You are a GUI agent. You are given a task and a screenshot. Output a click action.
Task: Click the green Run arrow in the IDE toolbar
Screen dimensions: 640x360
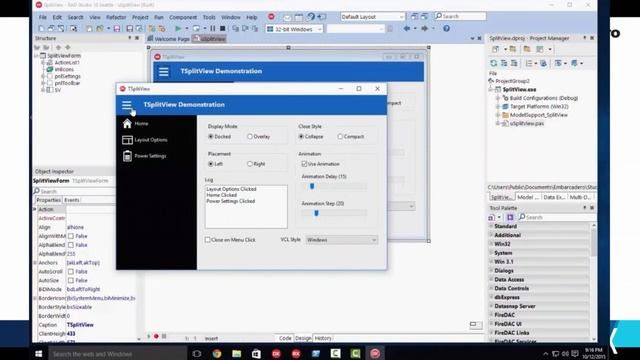click(x=178, y=29)
